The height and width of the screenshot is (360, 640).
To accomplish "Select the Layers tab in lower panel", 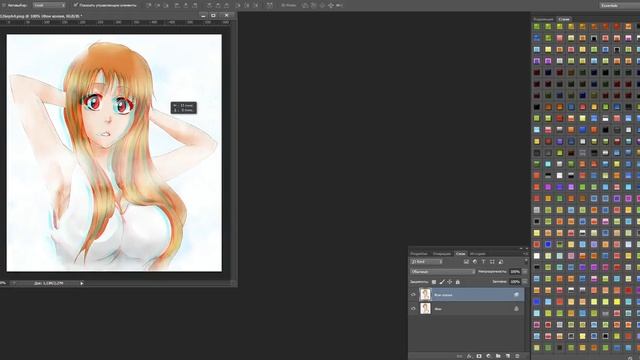I will pyautogui.click(x=460, y=254).
